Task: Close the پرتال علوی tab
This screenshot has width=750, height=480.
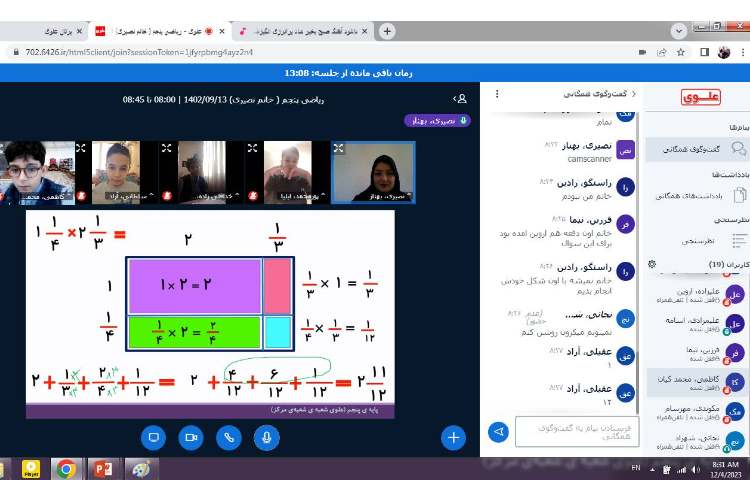Action: point(79,32)
